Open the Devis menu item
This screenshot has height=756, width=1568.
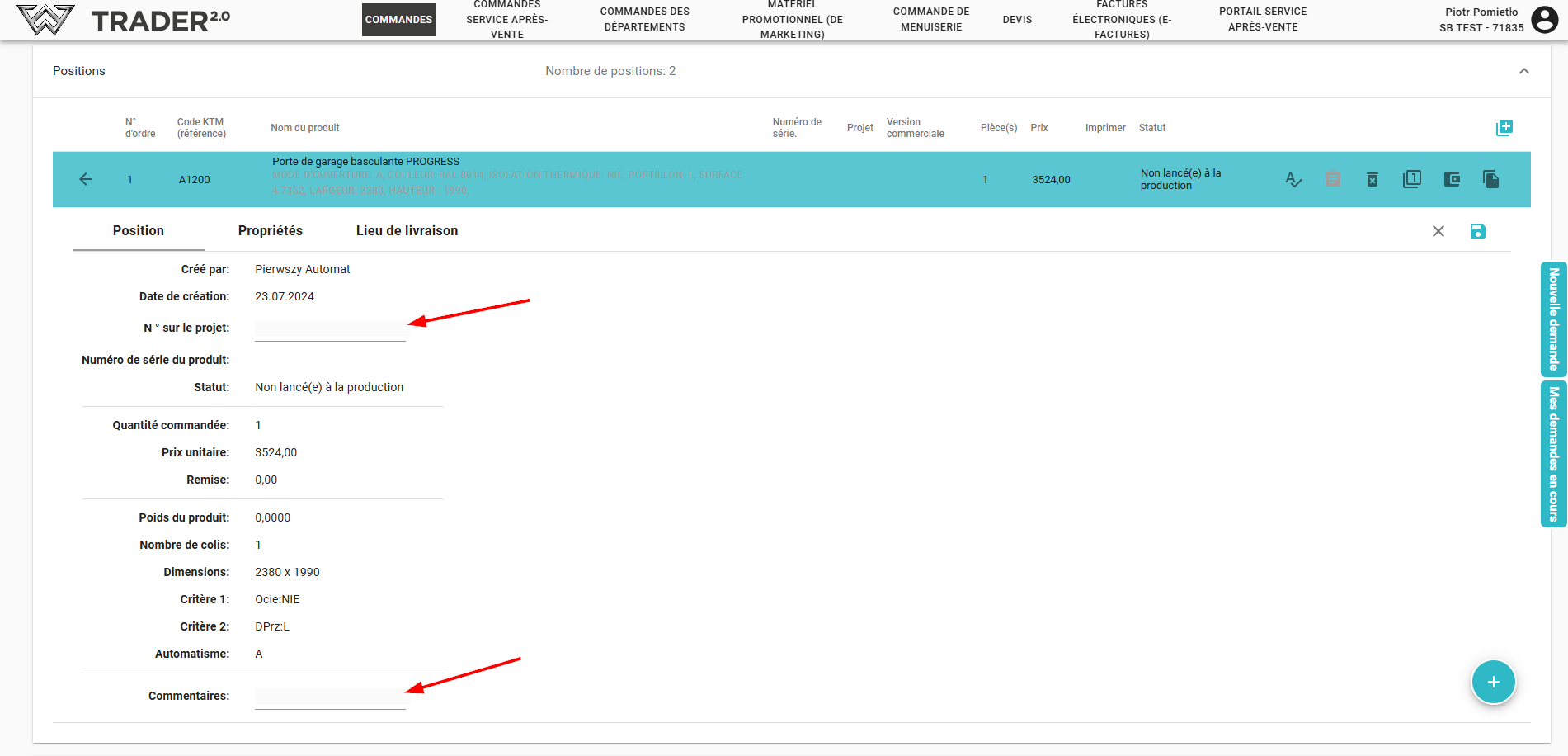pos(1017,20)
